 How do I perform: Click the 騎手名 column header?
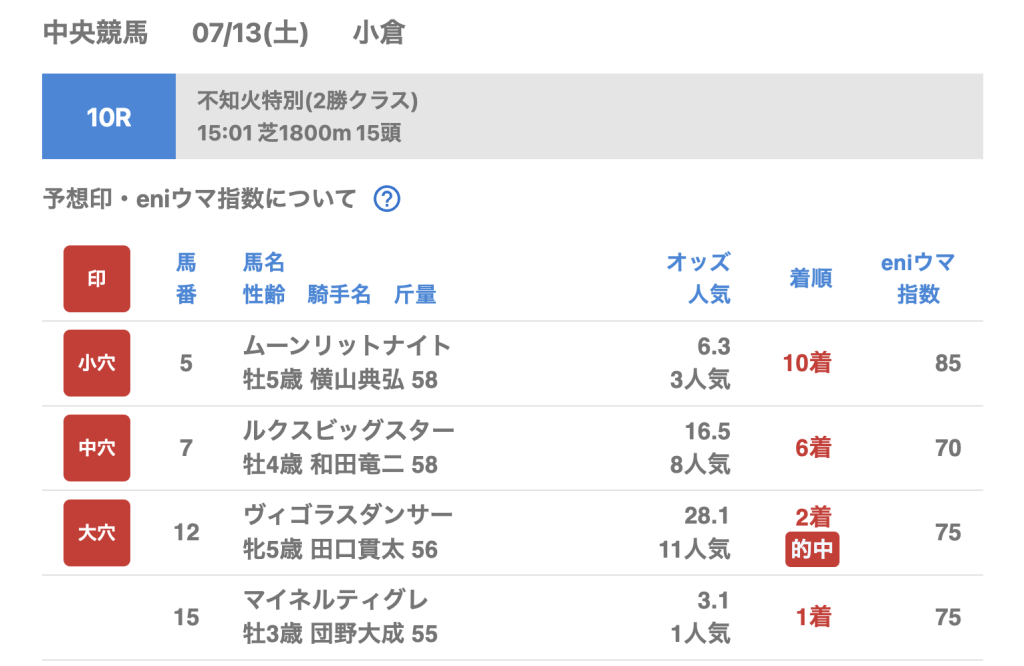(x=340, y=295)
